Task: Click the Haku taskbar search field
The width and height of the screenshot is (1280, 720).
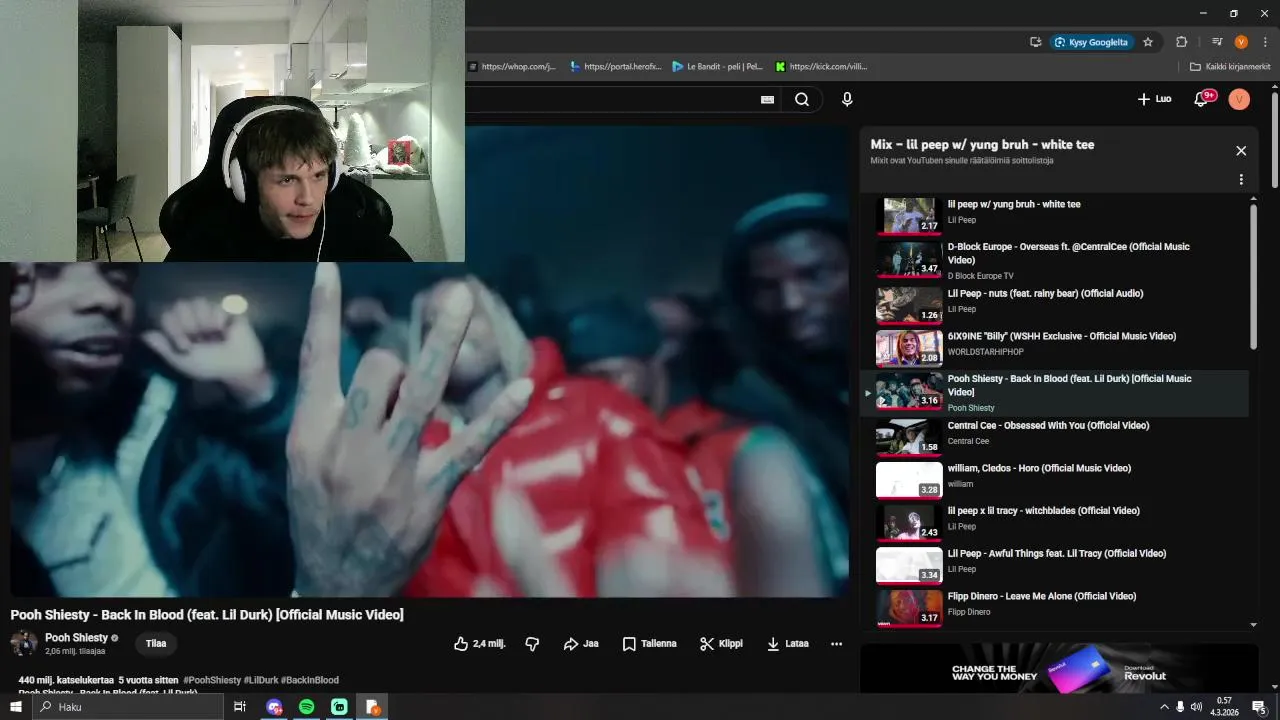Action: coord(128,707)
